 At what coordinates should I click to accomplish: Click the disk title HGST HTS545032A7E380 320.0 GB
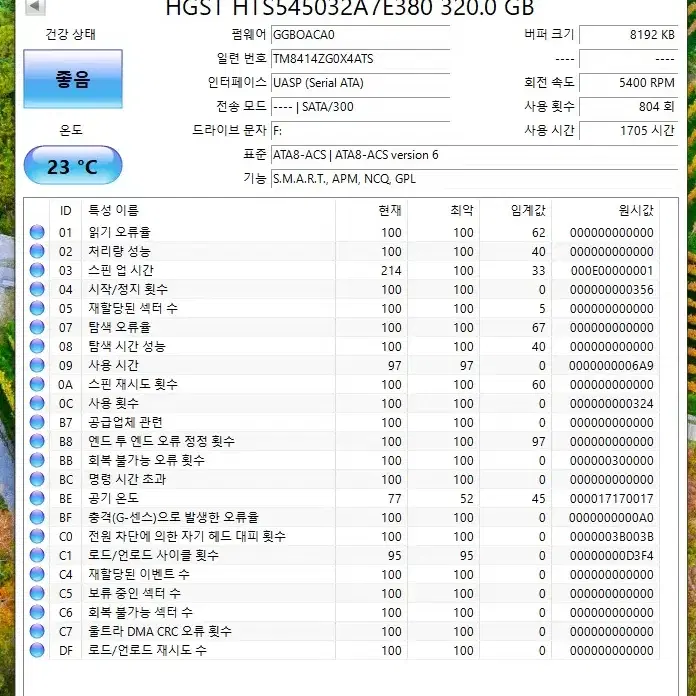click(350, 8)
